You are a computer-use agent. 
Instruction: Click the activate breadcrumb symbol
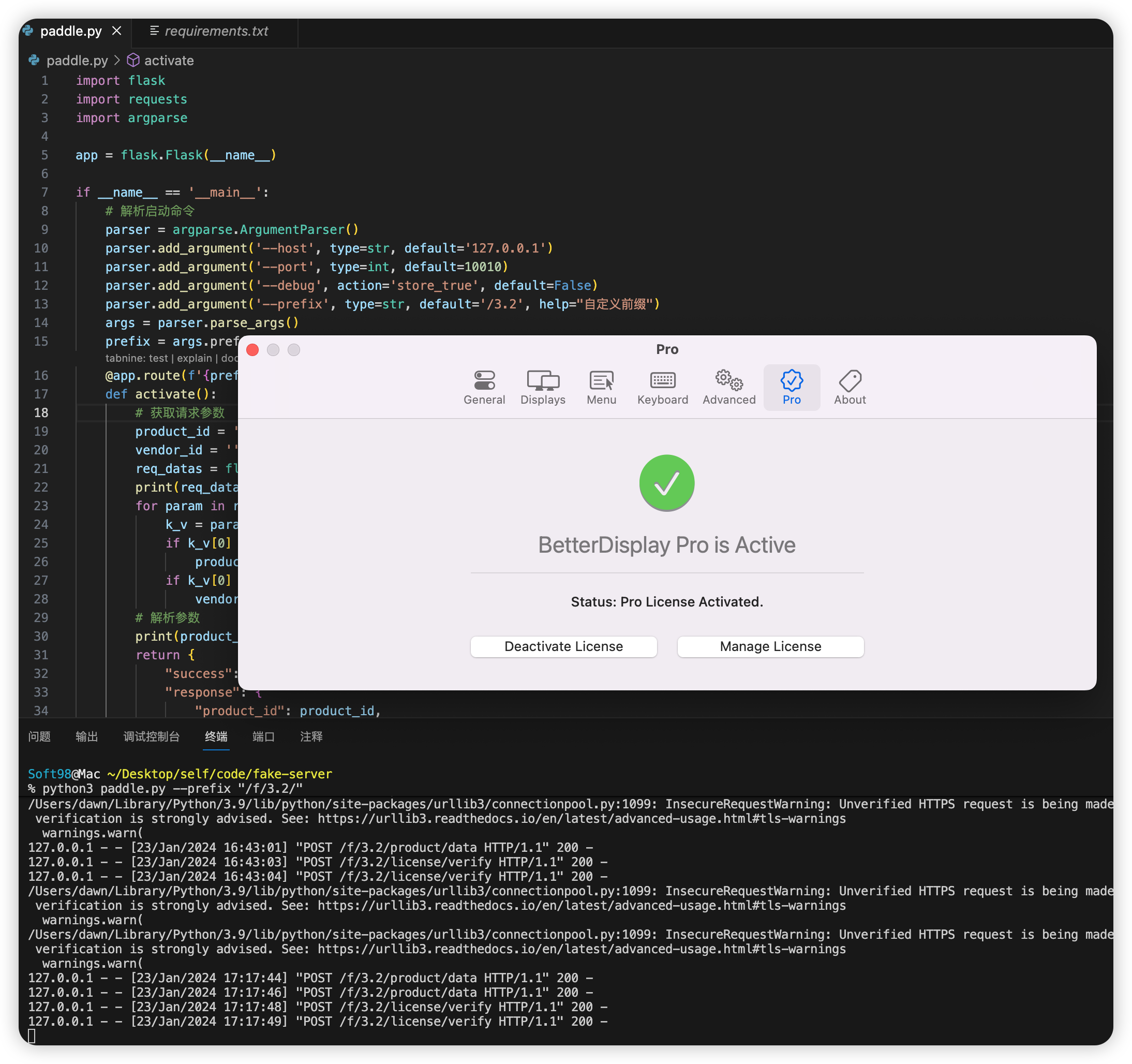point(168,61)
